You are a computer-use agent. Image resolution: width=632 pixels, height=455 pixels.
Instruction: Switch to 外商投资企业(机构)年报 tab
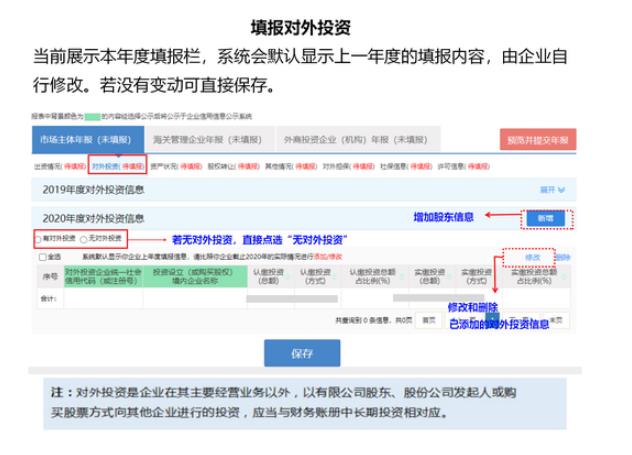[341, 140]
